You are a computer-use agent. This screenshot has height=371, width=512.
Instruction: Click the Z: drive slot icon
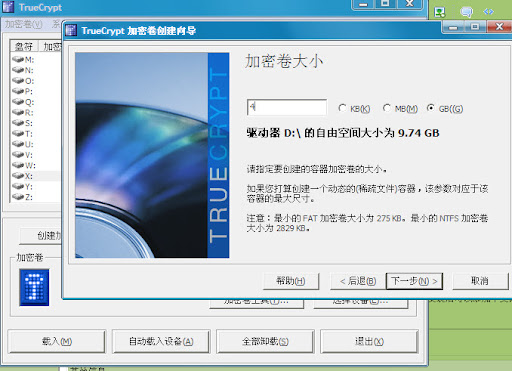[x=18, y=197]
